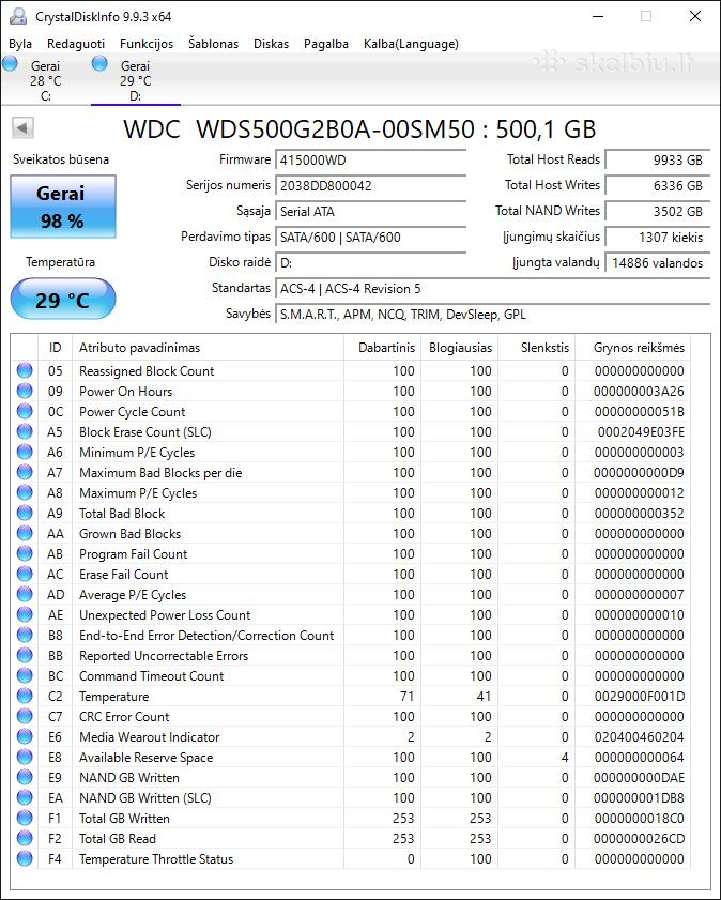Click the previous disk arrow button
The image size is (721, 900).
click(x=23, y=128)
